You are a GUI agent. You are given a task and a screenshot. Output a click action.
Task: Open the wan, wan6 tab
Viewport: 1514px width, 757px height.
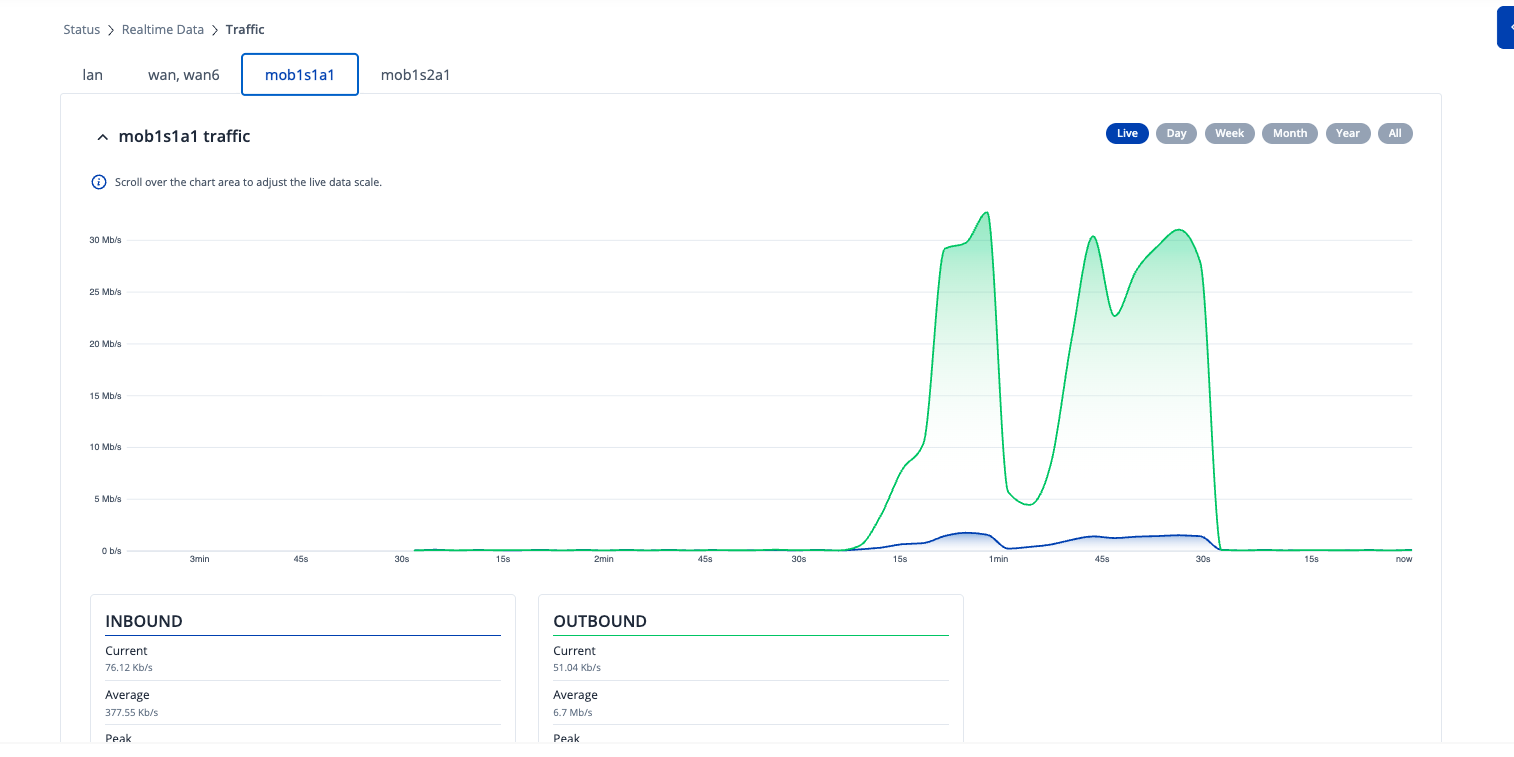[184, 75]
